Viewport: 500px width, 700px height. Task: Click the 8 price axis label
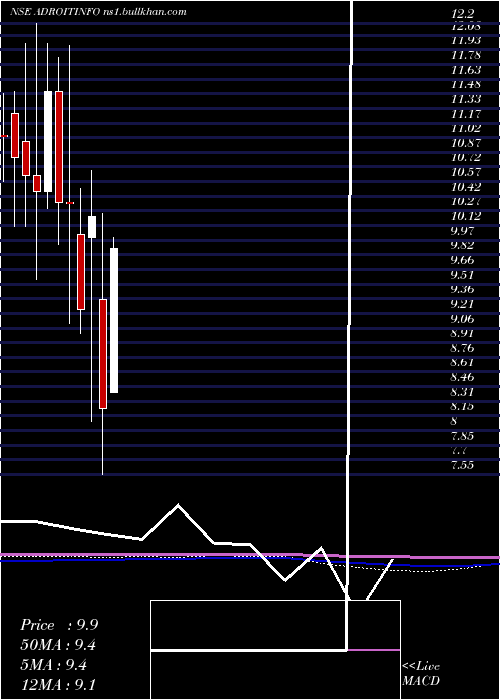tap(454, 421)
